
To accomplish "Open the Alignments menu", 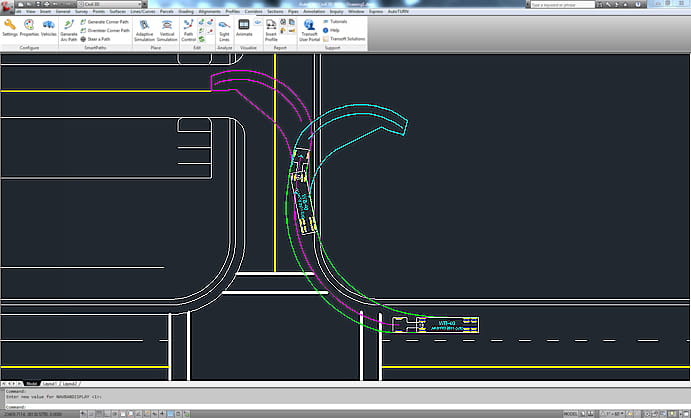I will (210, 11).
